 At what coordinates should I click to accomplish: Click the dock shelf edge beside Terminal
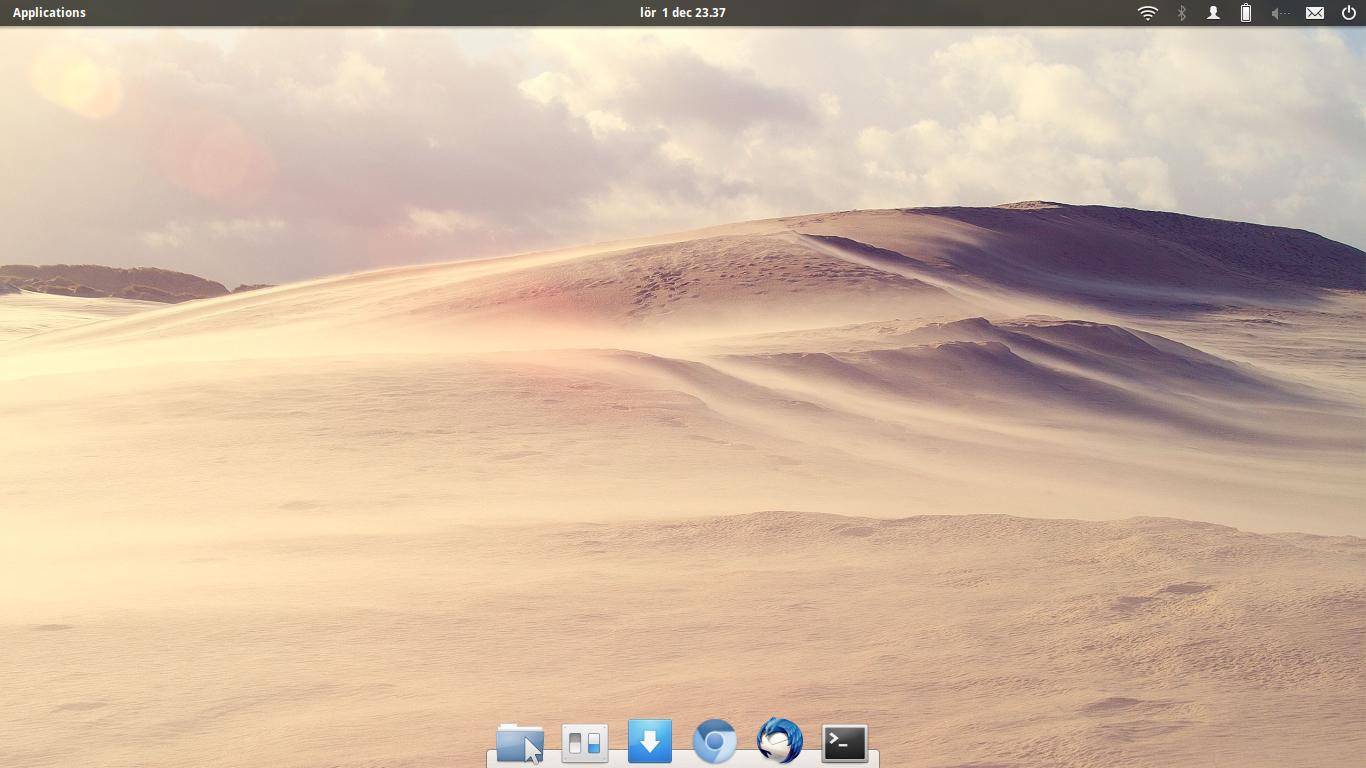click(x=874, y=760)
